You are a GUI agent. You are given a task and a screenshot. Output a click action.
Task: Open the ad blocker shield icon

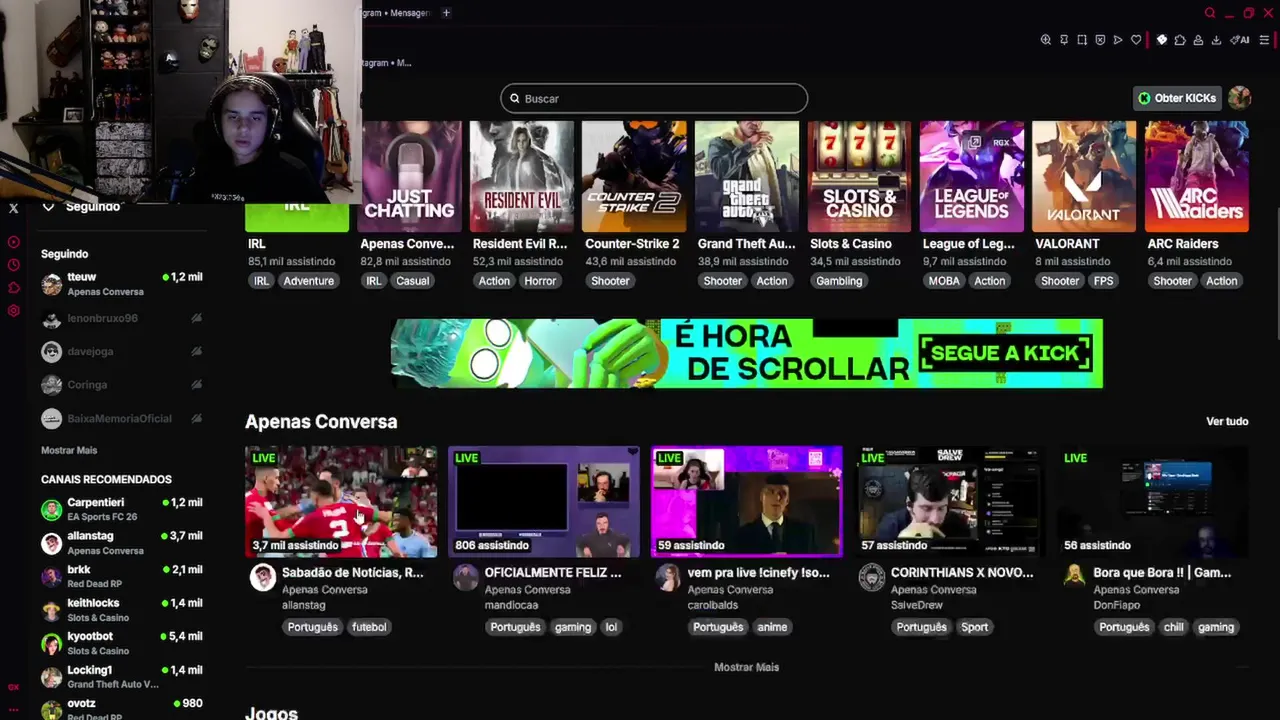point(1100,40)
